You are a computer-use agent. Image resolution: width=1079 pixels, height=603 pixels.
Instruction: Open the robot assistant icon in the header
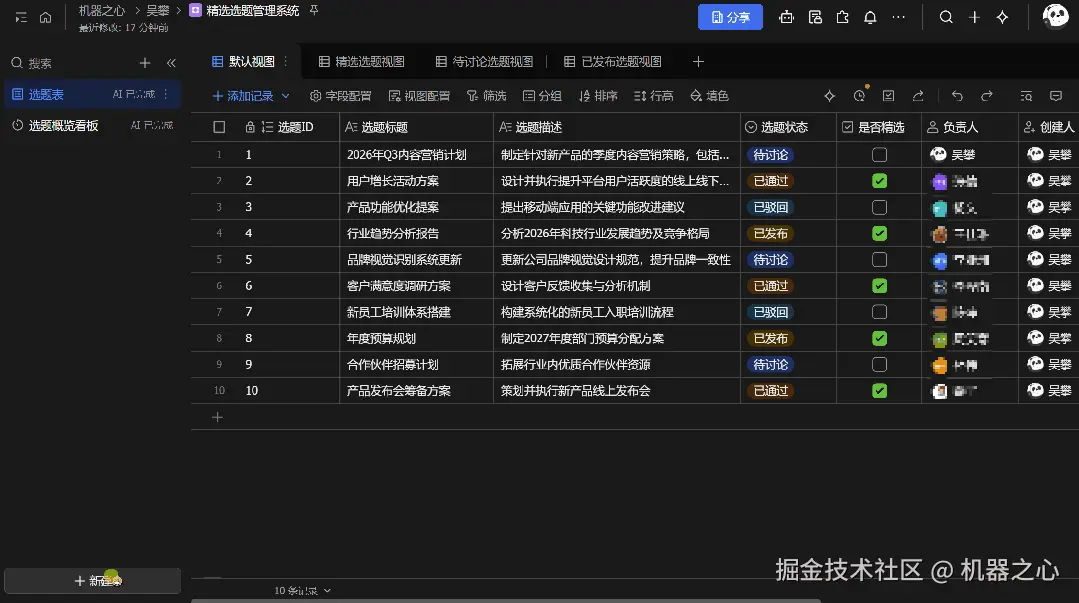tap(786, 17)
